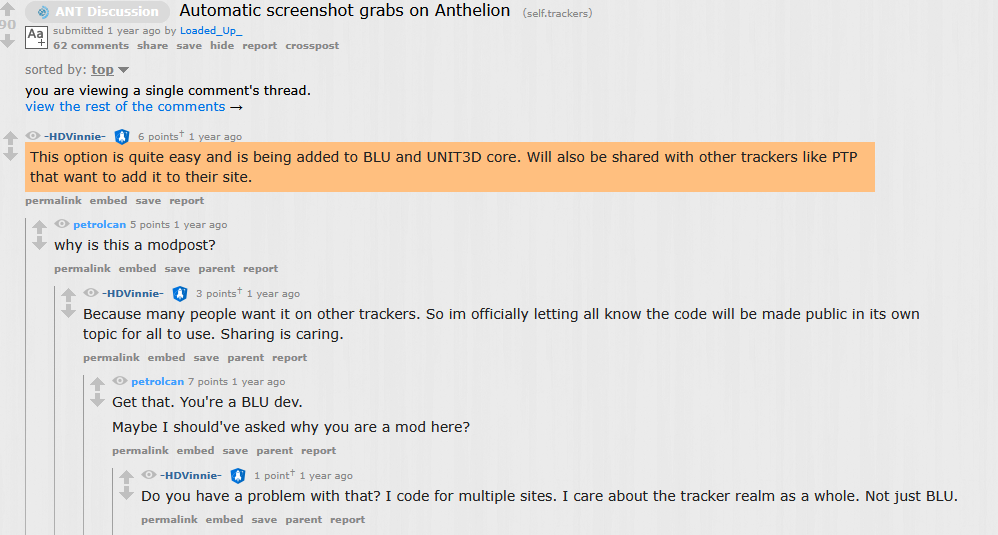Viewport: 998px width, 535px height.
Task: Select crosspost under the post title
Action: (x=312, y=46)
